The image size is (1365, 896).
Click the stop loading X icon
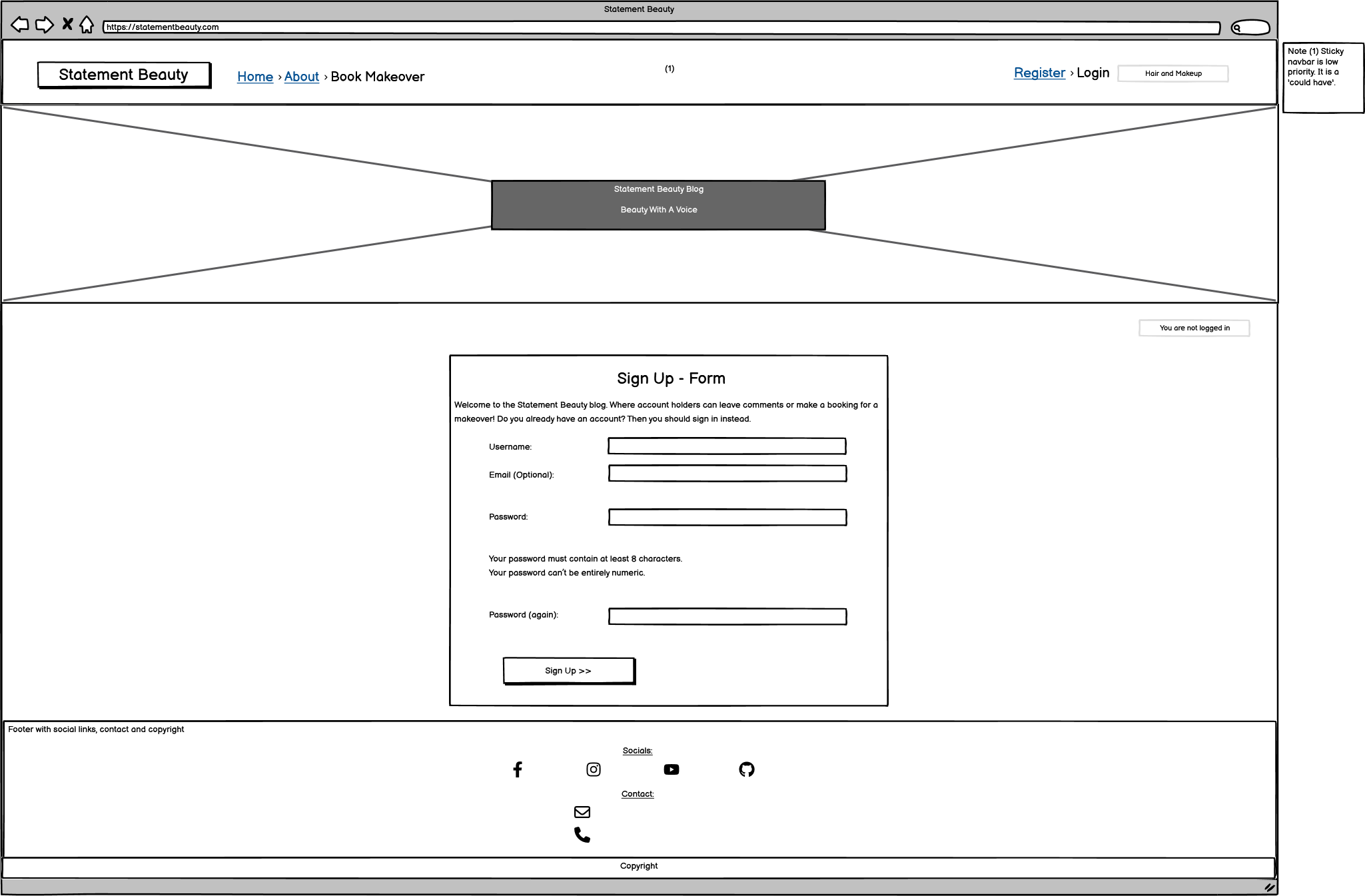67,25
